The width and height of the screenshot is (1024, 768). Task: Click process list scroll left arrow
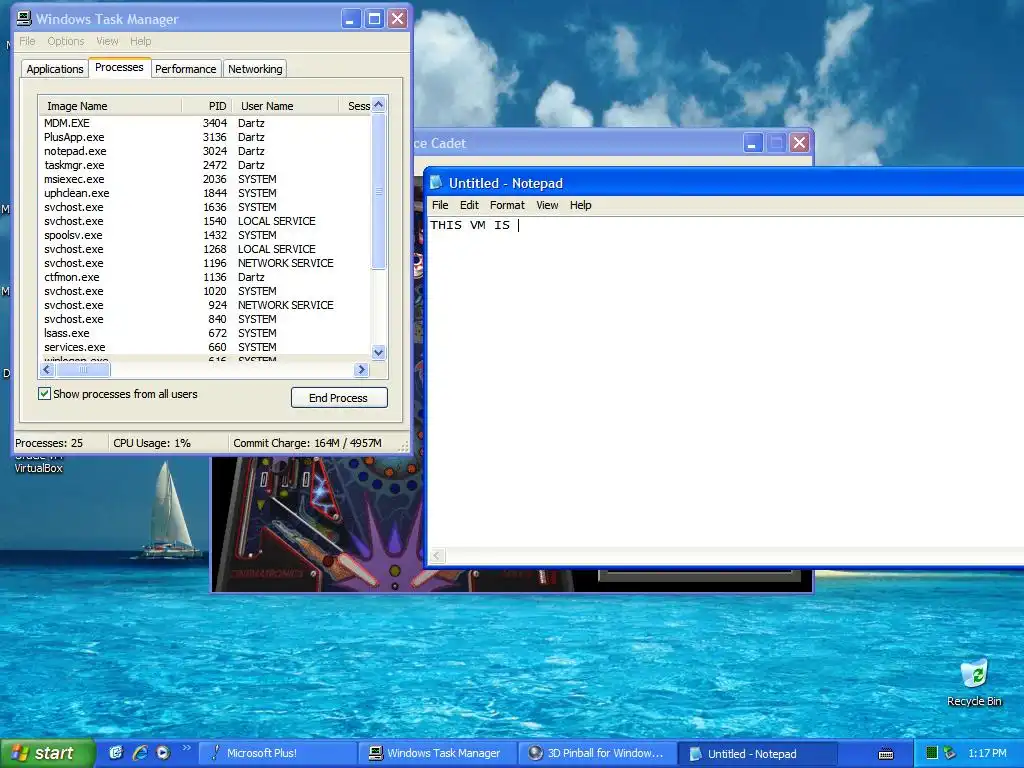click(x=47, y=370)
